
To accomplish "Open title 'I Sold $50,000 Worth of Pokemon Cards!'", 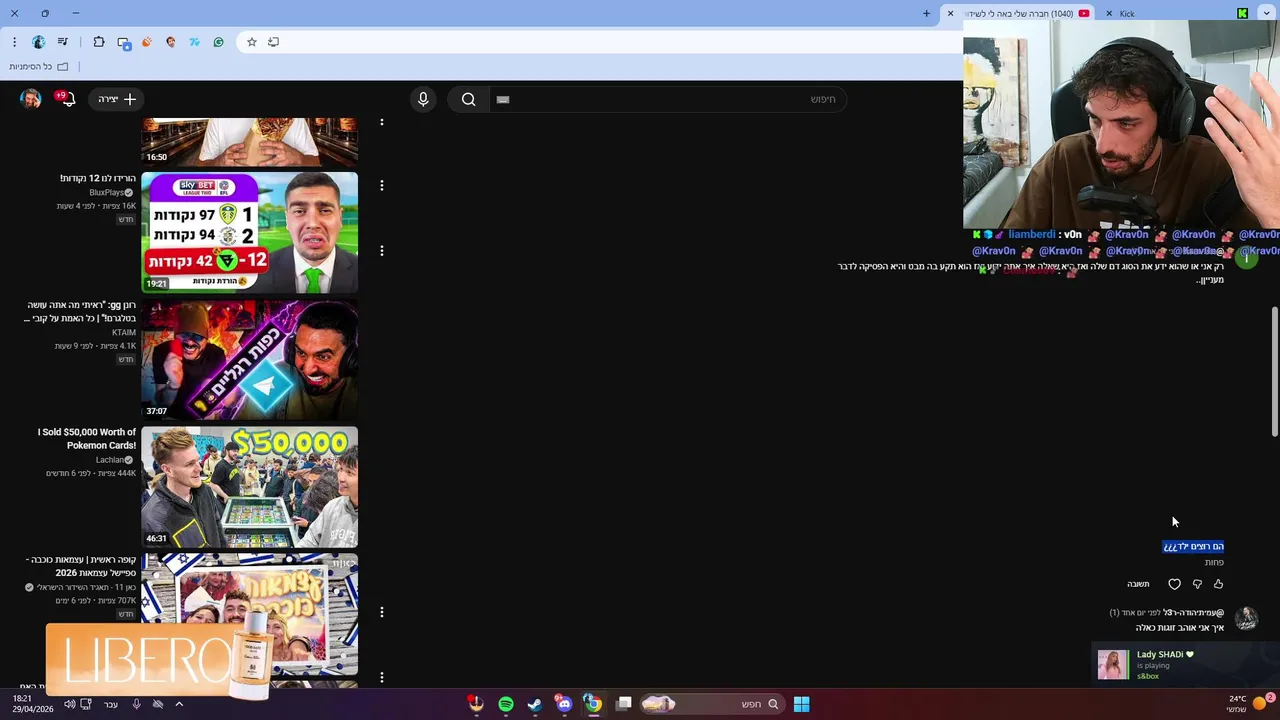I will 87,438.
